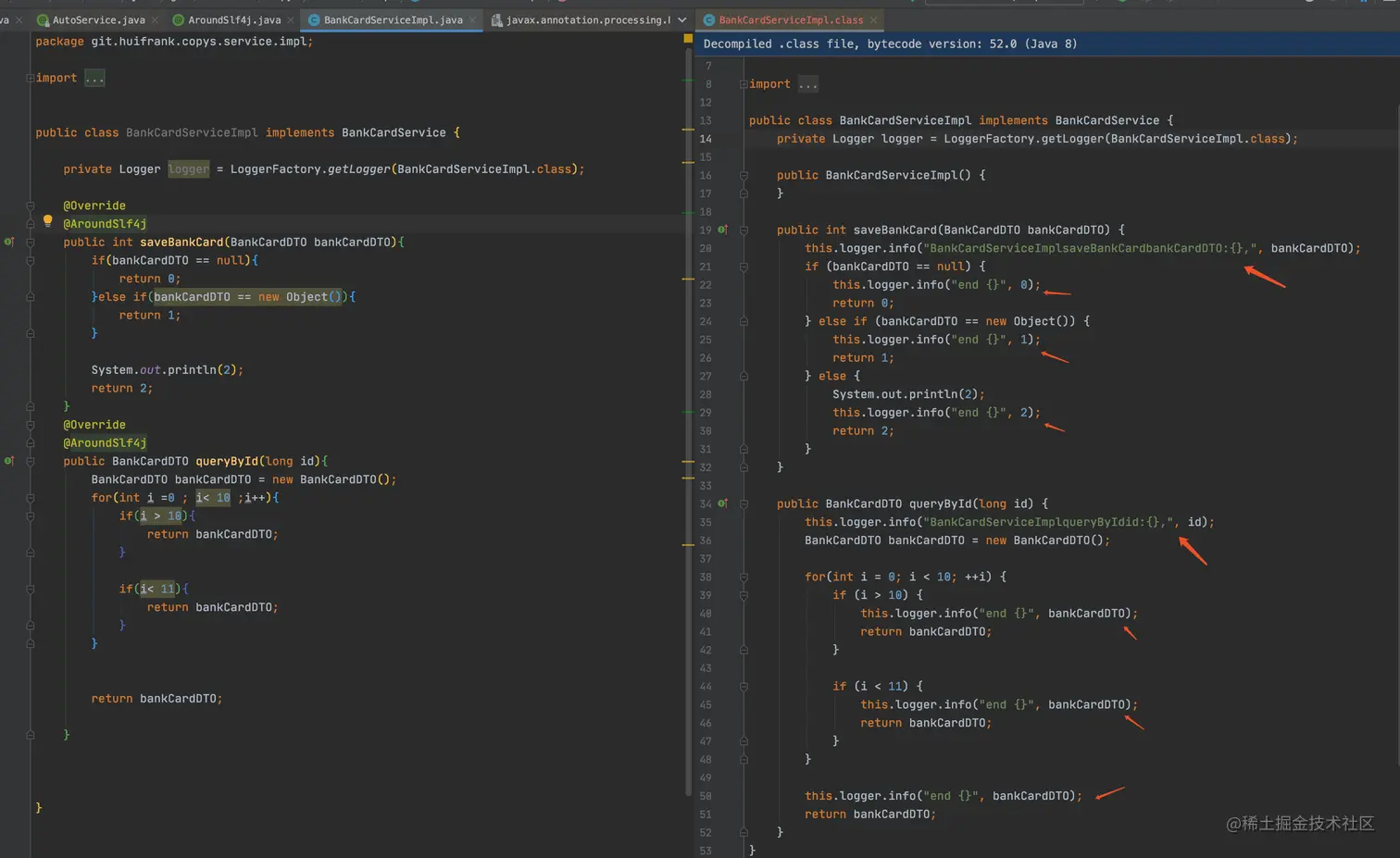Image resolution: width=1400 pixels, height=858 pixels.
Task: Collapse the source queryById method fold marker
Action: pyautogui.click(x=30, y=461)
